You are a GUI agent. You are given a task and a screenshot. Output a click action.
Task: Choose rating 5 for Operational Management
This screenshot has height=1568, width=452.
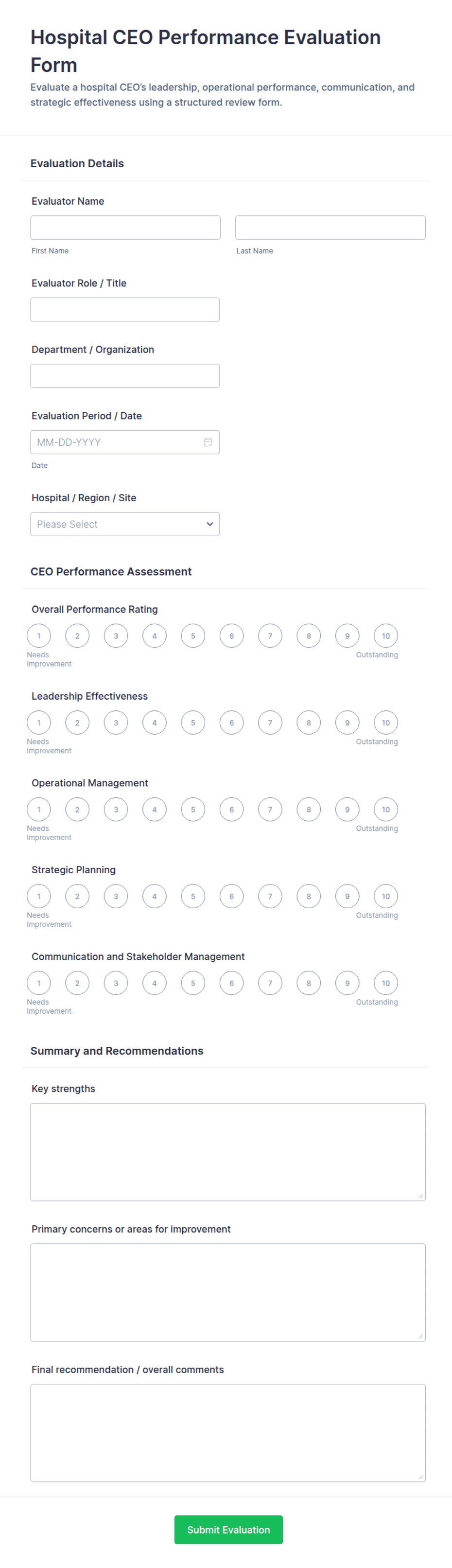coord(193,810)
